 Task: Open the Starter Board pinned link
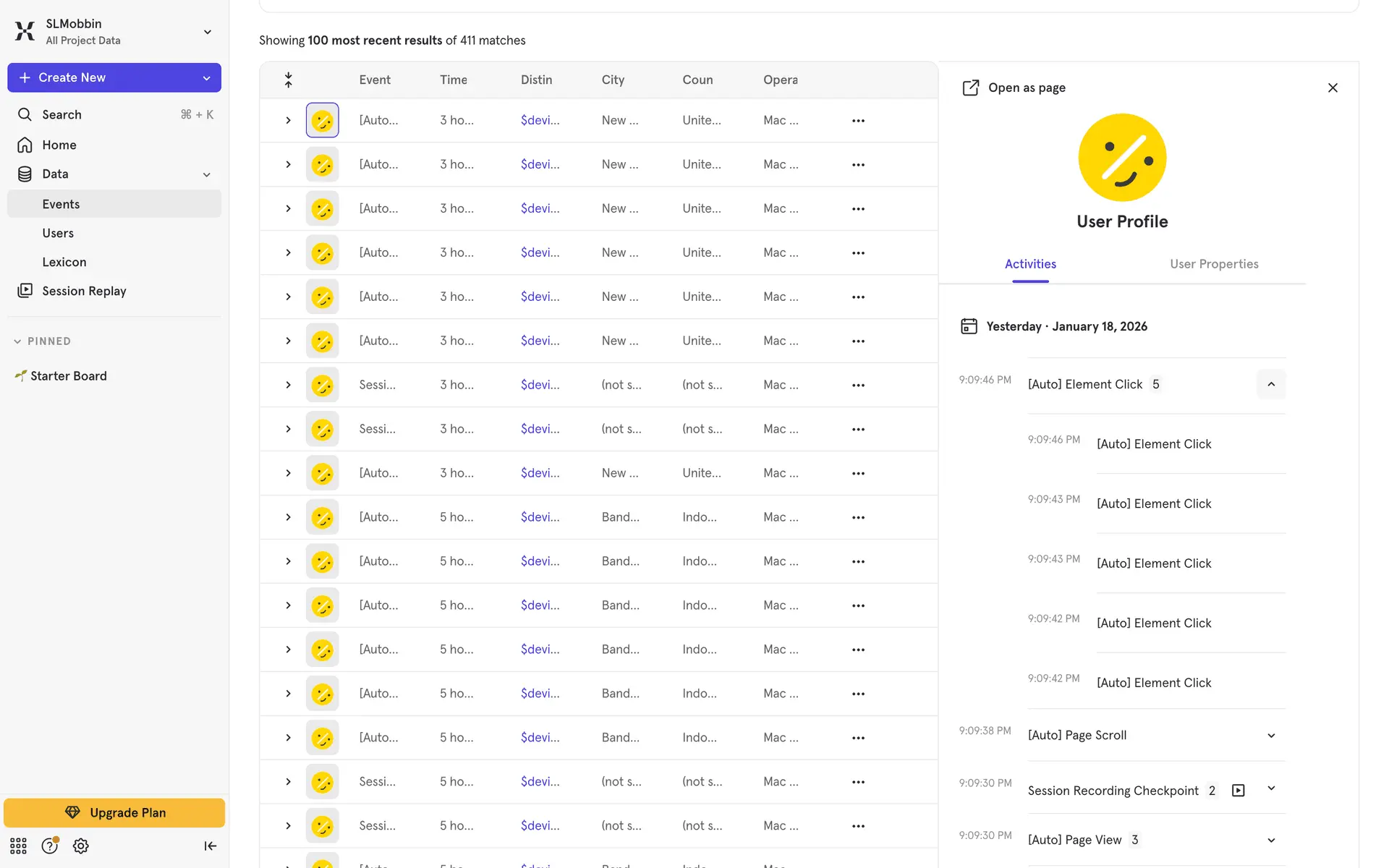pos(69,376)
